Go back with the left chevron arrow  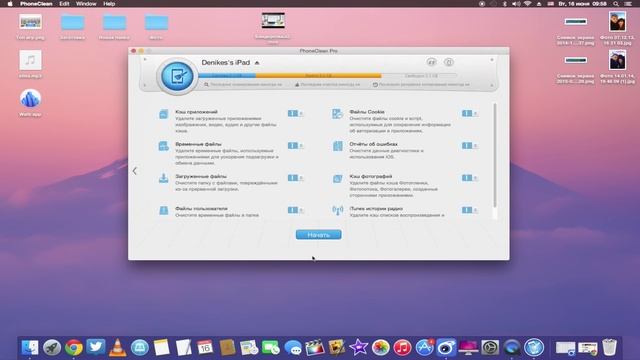(x=135, y=171)
